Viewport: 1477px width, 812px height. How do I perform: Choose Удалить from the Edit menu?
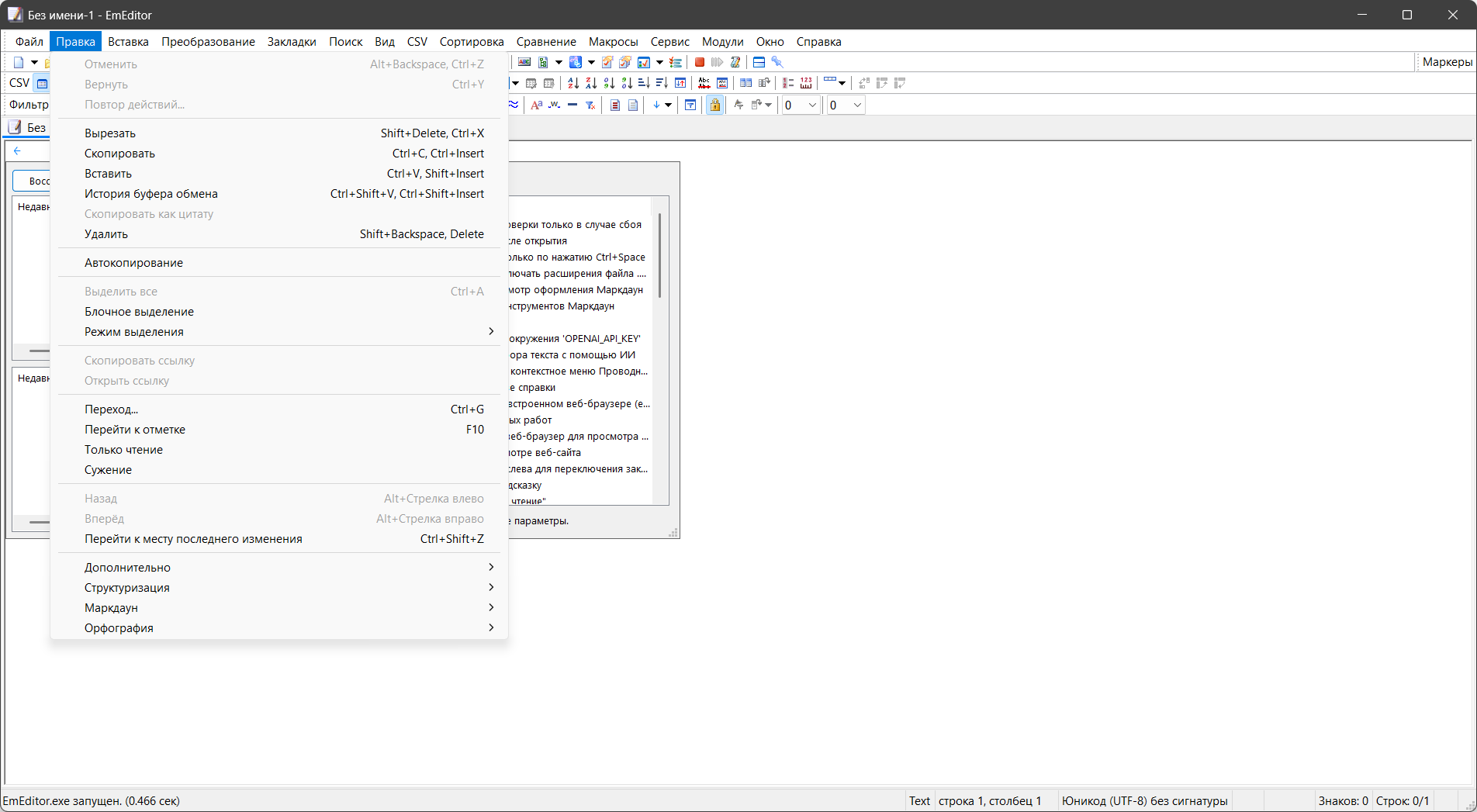click(279, 234)
